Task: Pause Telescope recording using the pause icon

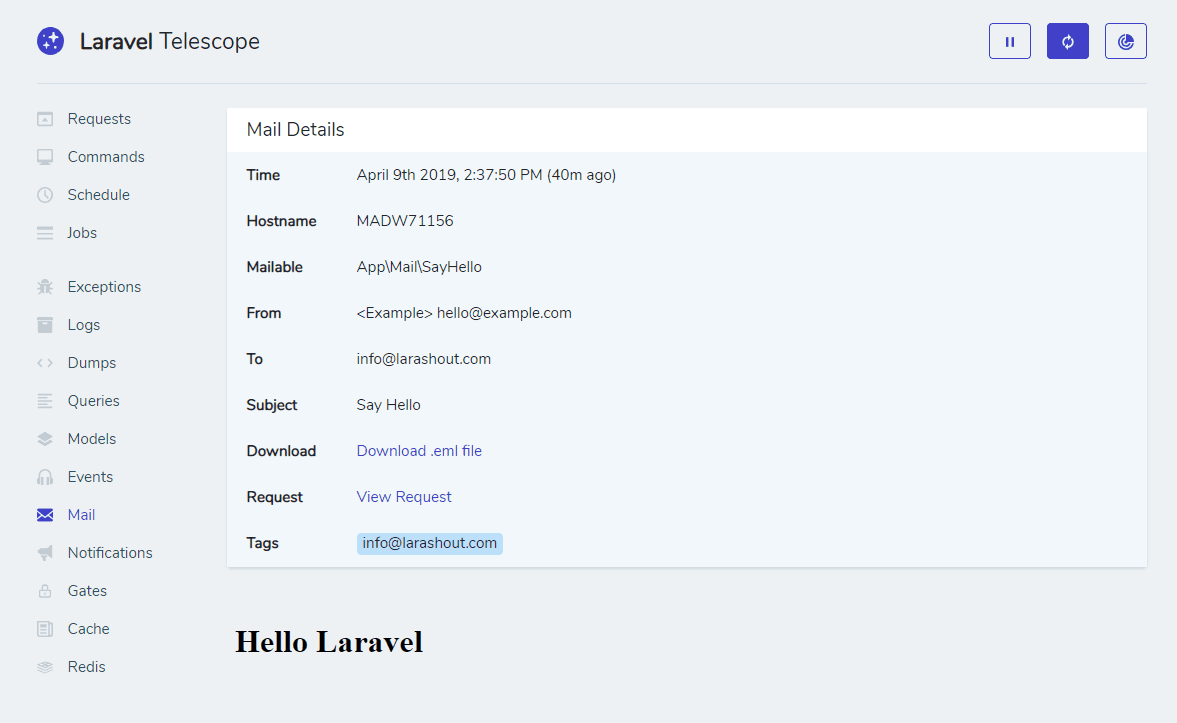Action: coord(1009,41)
